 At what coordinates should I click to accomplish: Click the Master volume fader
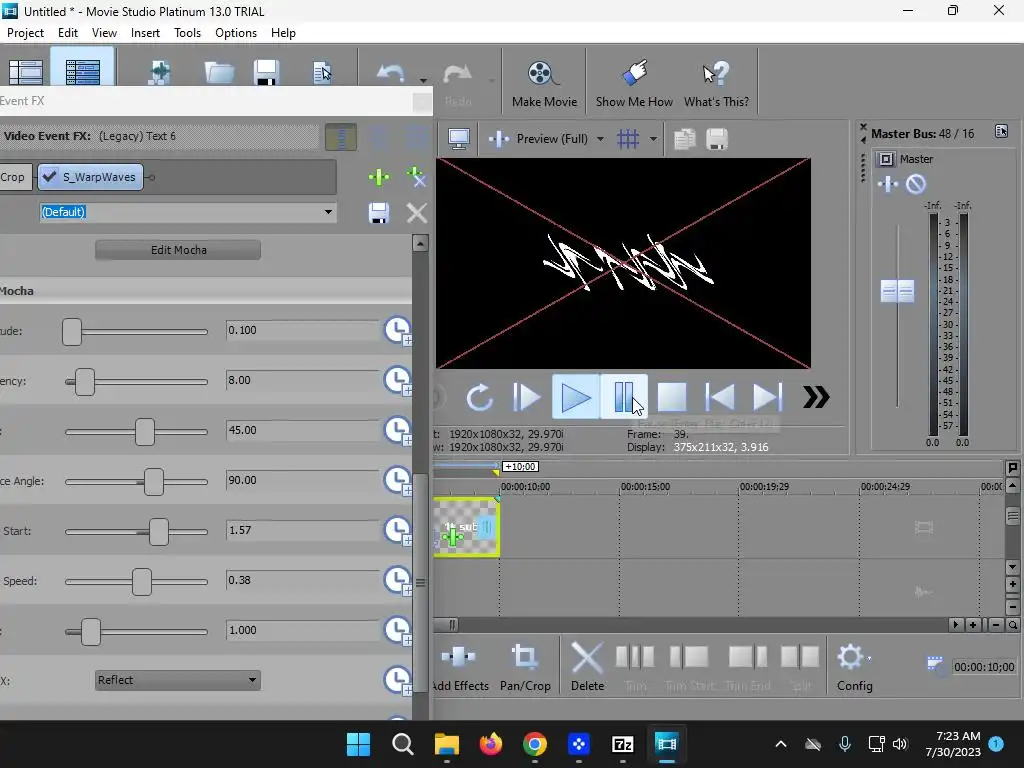[897, 291]
